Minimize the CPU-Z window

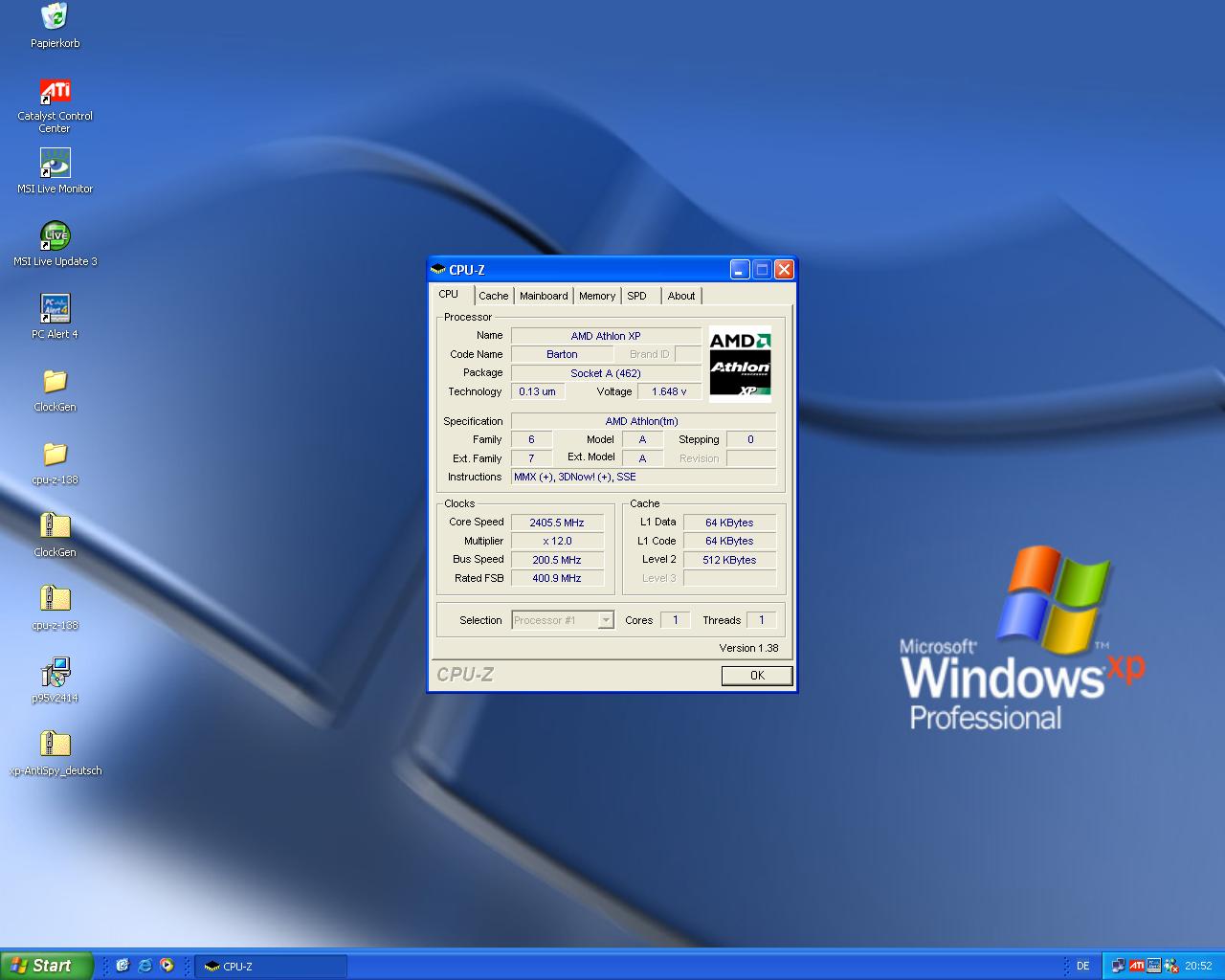pos(740,270)
